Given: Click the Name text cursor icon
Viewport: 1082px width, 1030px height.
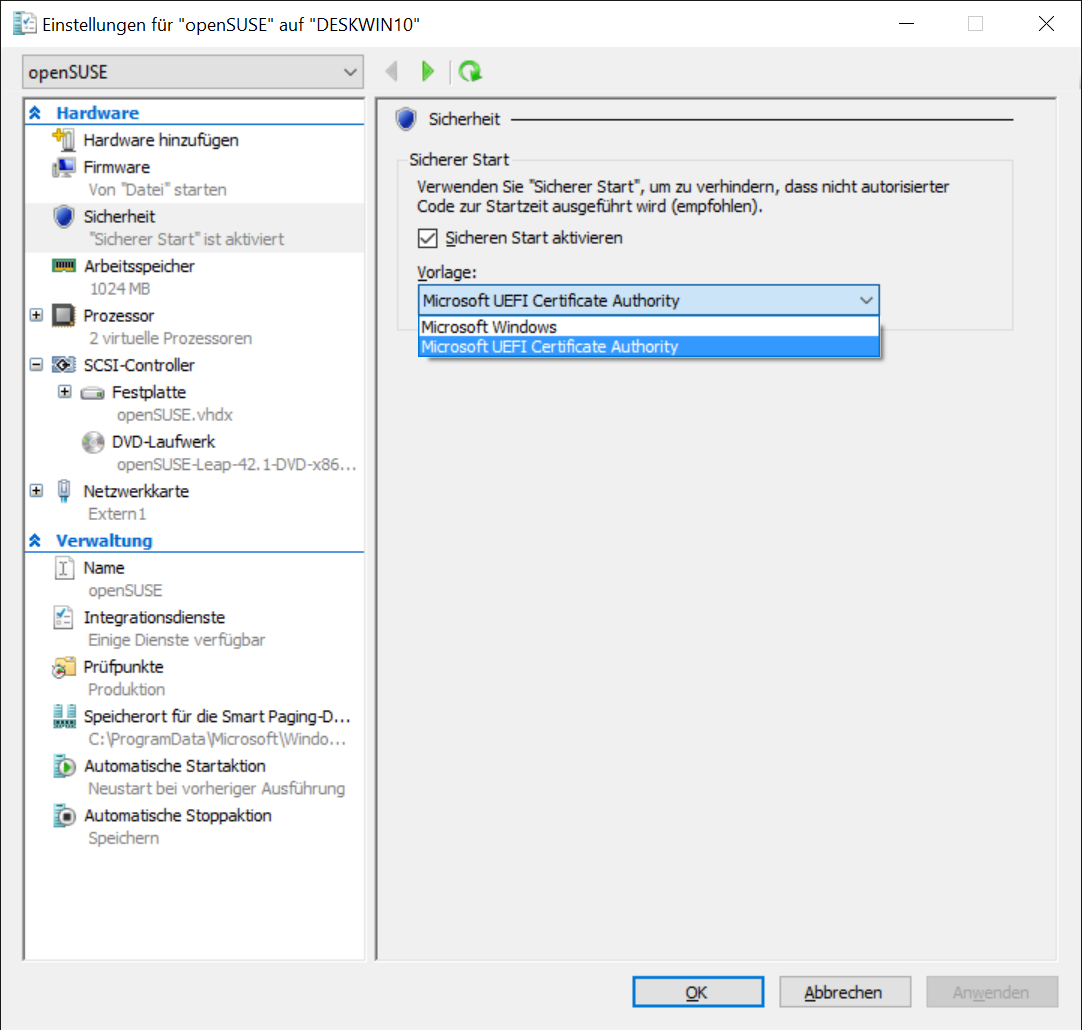Looking at the screenshot, I should (64, 568).
